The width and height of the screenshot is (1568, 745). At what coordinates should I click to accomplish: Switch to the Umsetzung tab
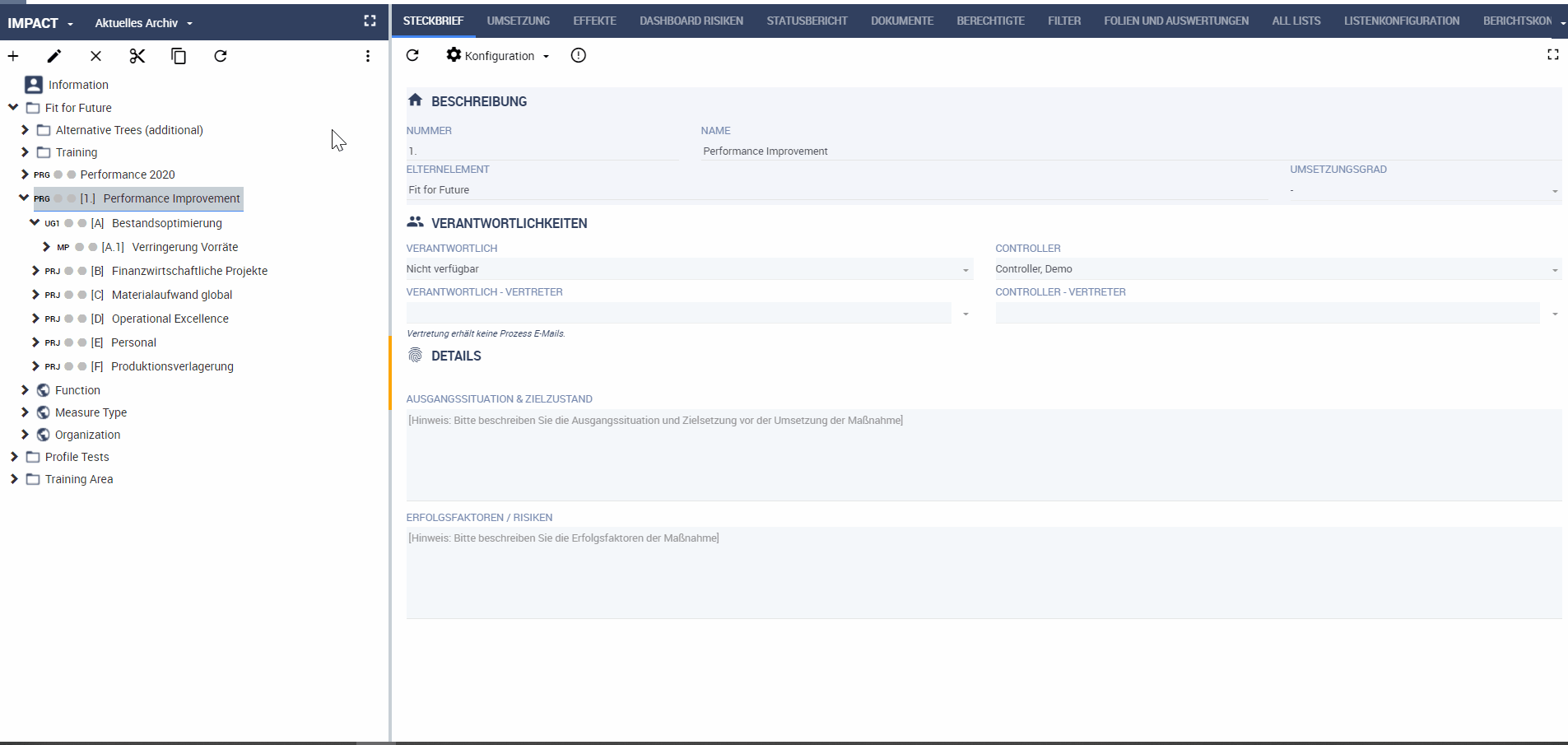coord(518,21)
